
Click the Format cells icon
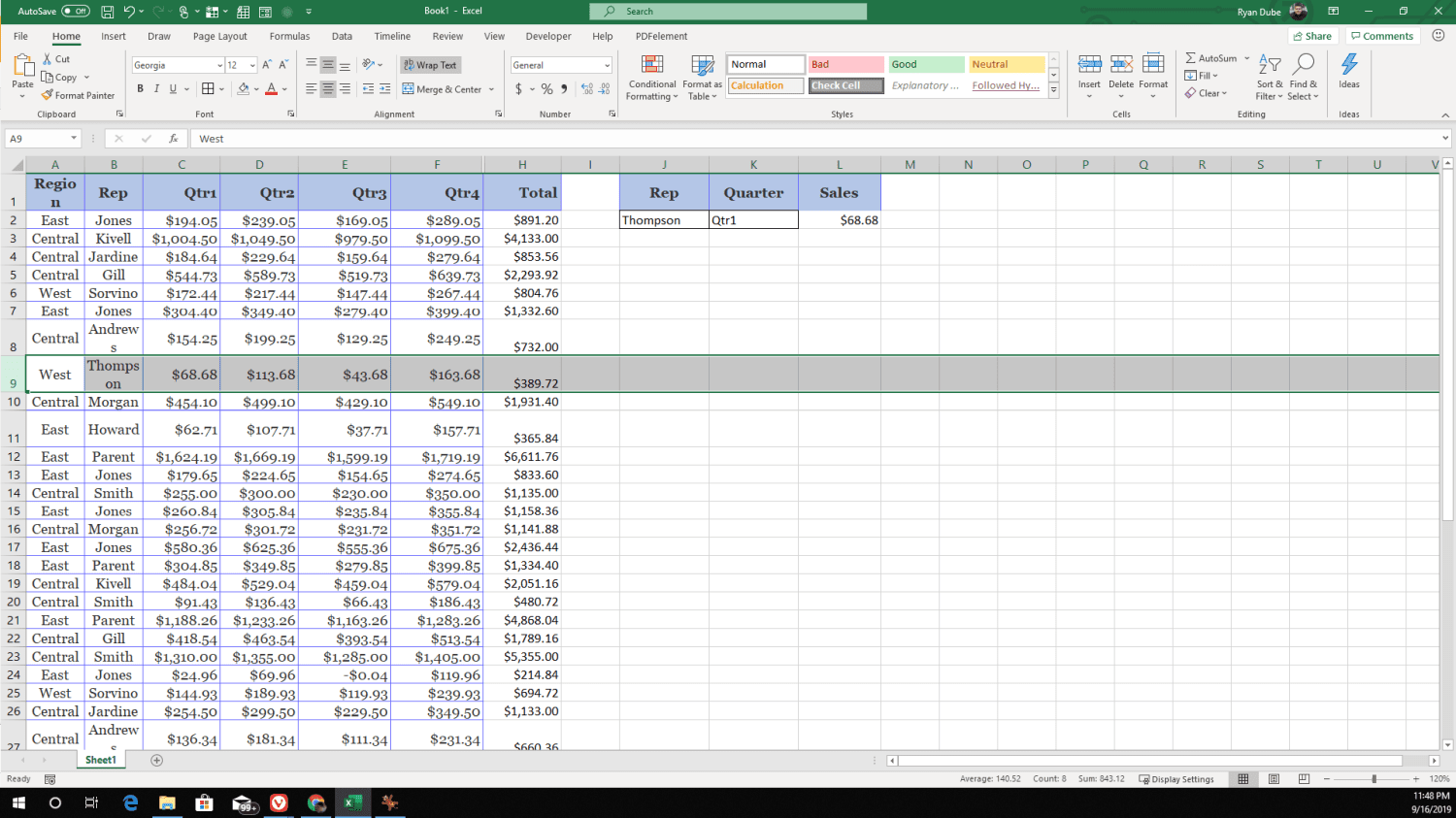point(1153,65)
